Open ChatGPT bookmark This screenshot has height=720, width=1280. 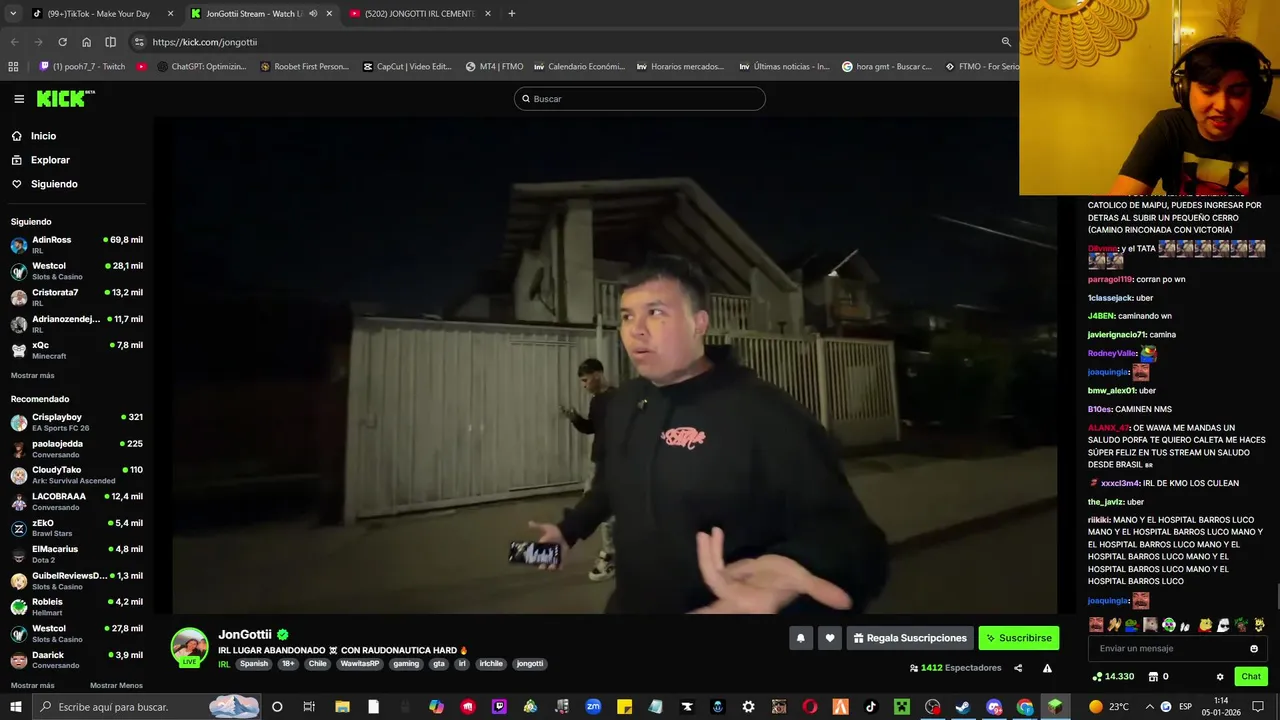(202, 67)
